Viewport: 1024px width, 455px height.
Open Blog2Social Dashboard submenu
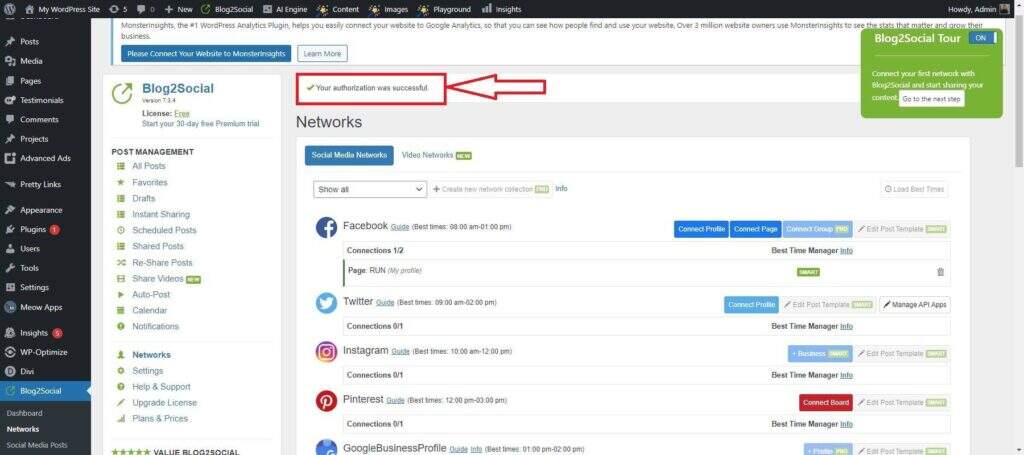(24, 413)
